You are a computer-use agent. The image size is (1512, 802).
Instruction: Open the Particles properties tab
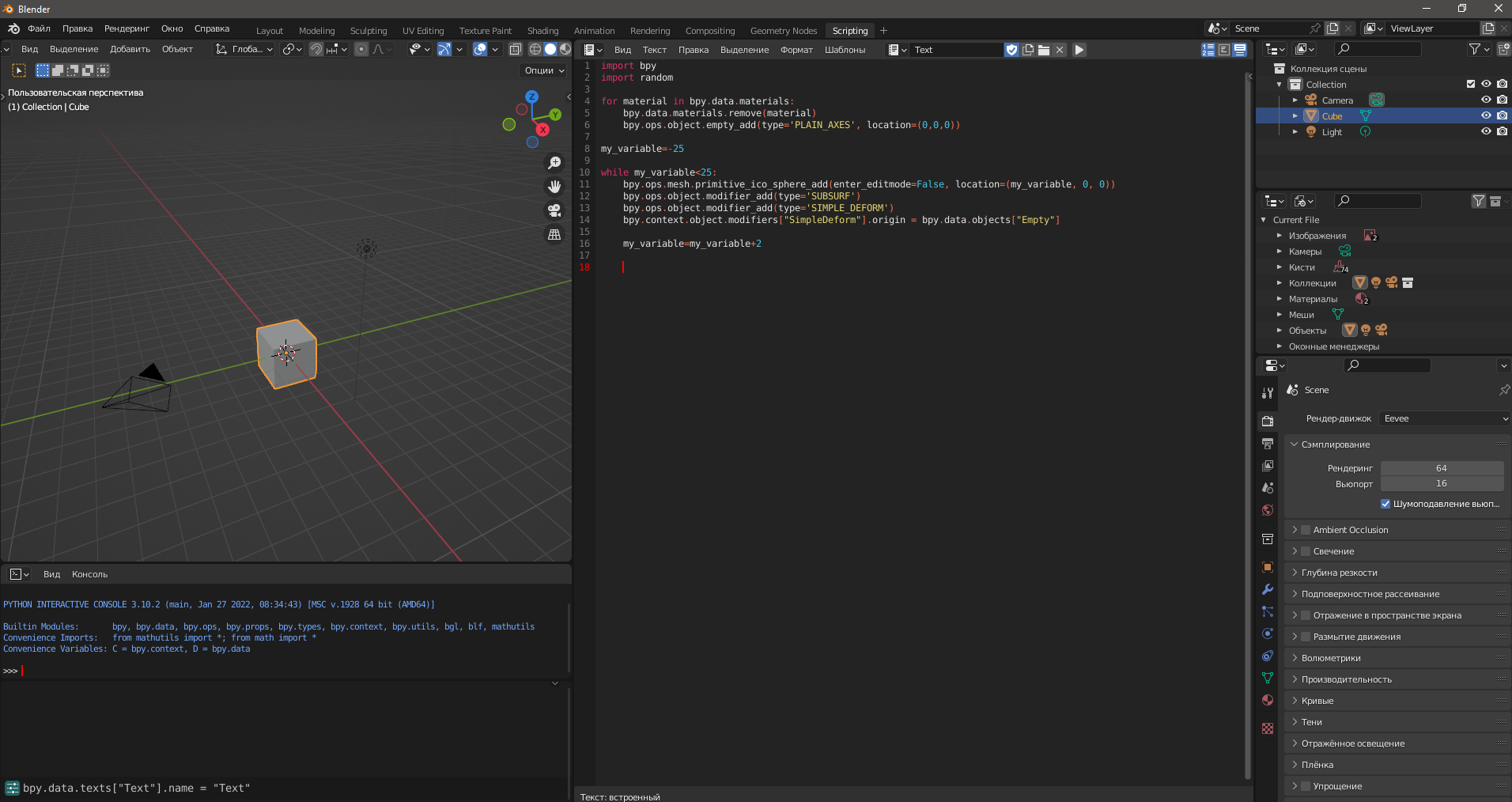(x=1268, y=611)
